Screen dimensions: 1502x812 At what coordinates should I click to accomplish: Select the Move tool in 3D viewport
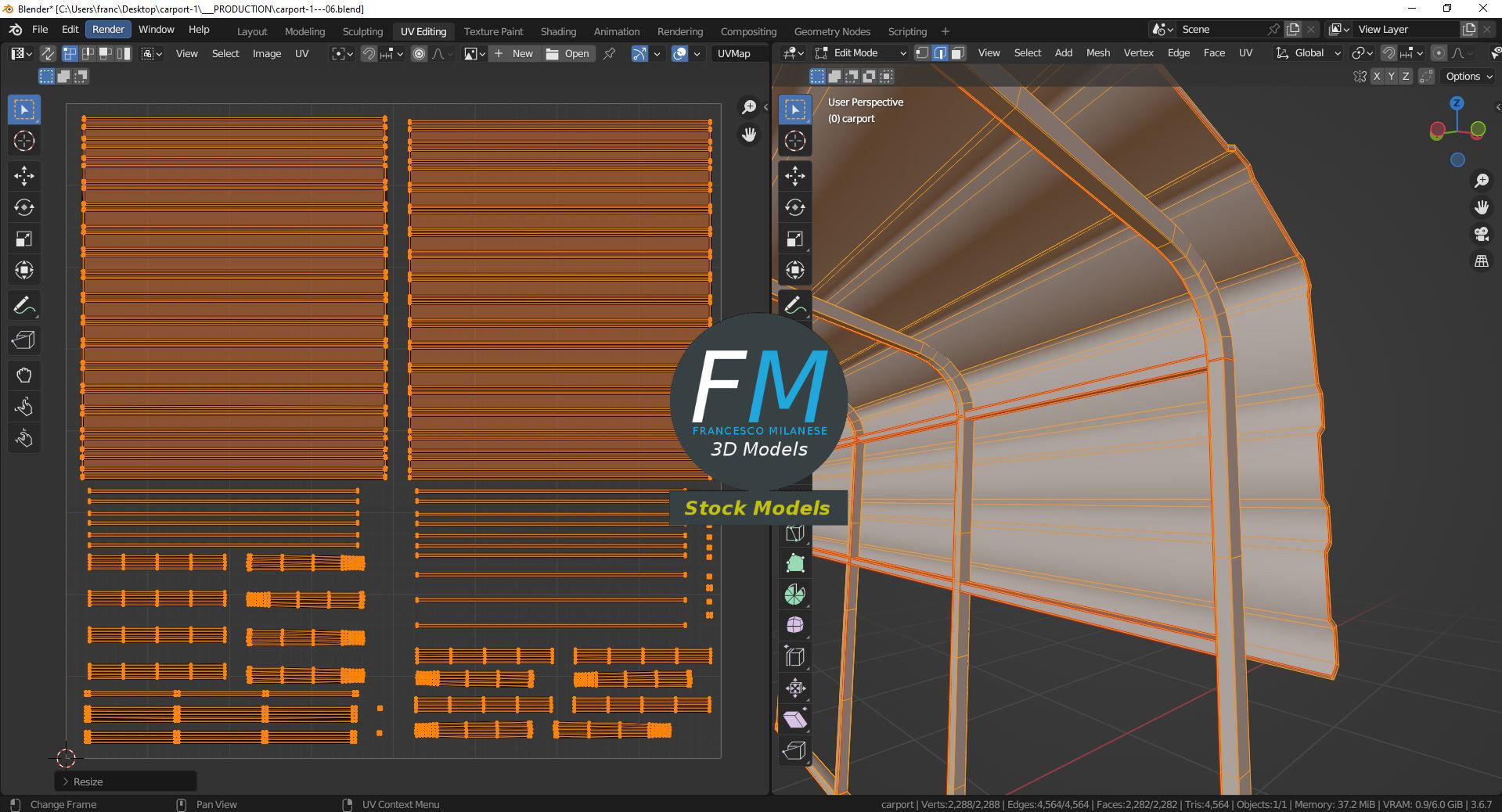[795, 176]
